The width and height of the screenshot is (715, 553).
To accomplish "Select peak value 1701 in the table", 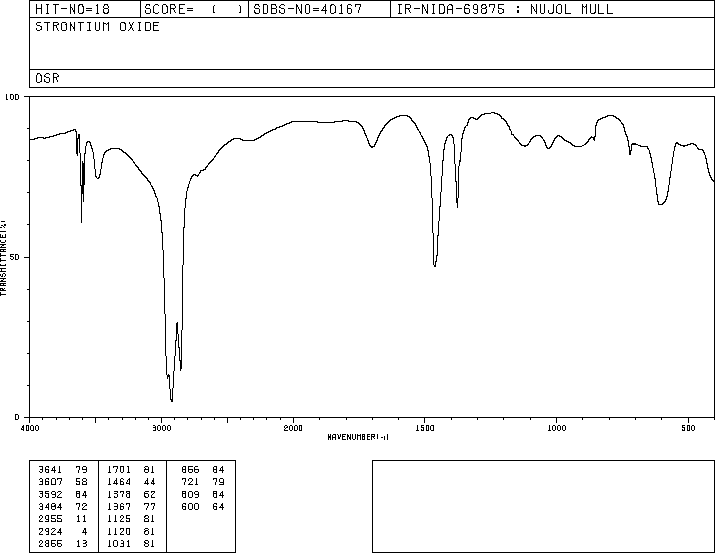I will coord(119,470).
